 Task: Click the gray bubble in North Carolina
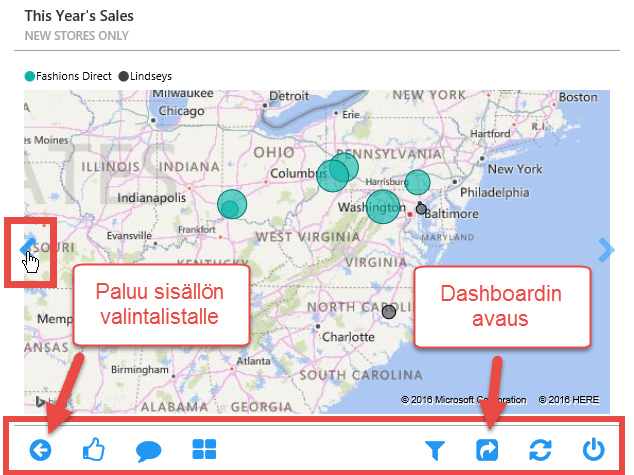click(389, 312)
